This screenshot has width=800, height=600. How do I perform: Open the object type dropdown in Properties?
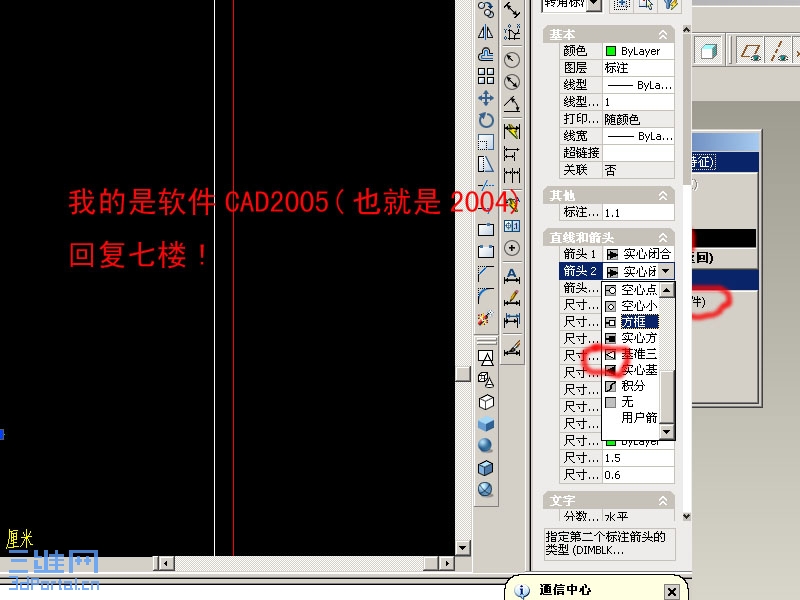click(x=594, y=5)
